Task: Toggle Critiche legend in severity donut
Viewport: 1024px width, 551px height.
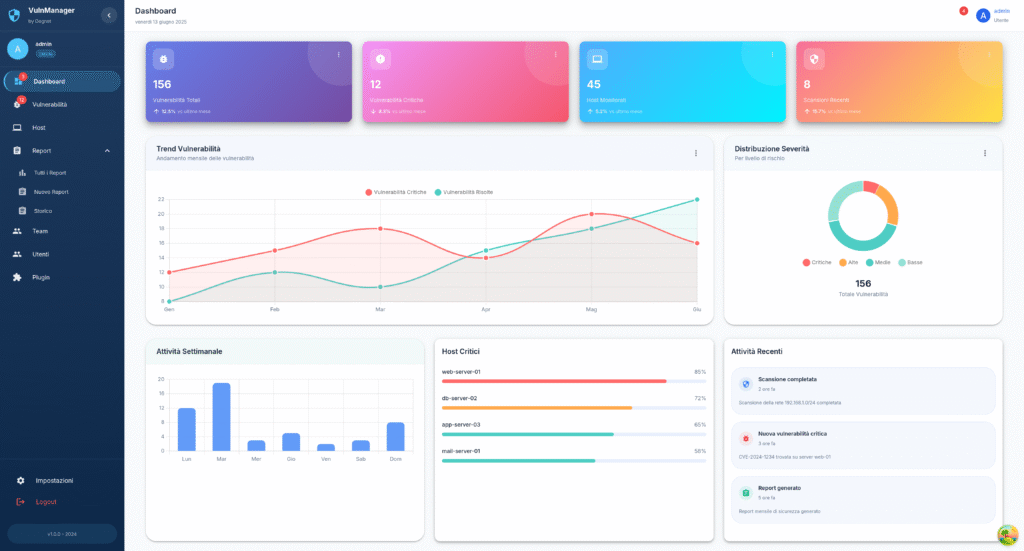Action: point(817,262)
